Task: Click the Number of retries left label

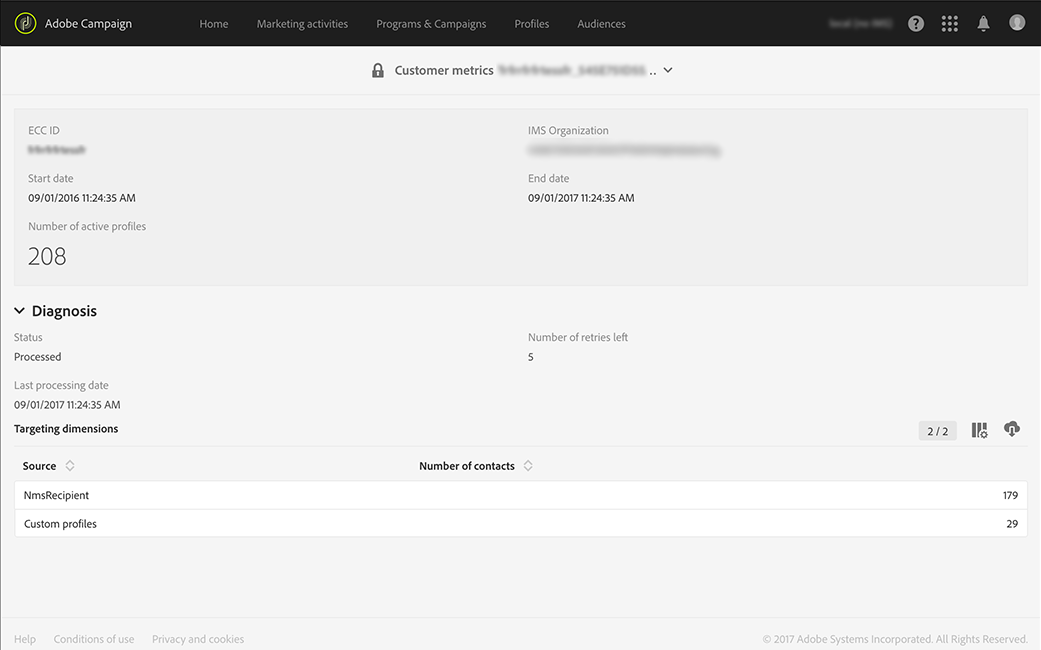Action: 578,337
